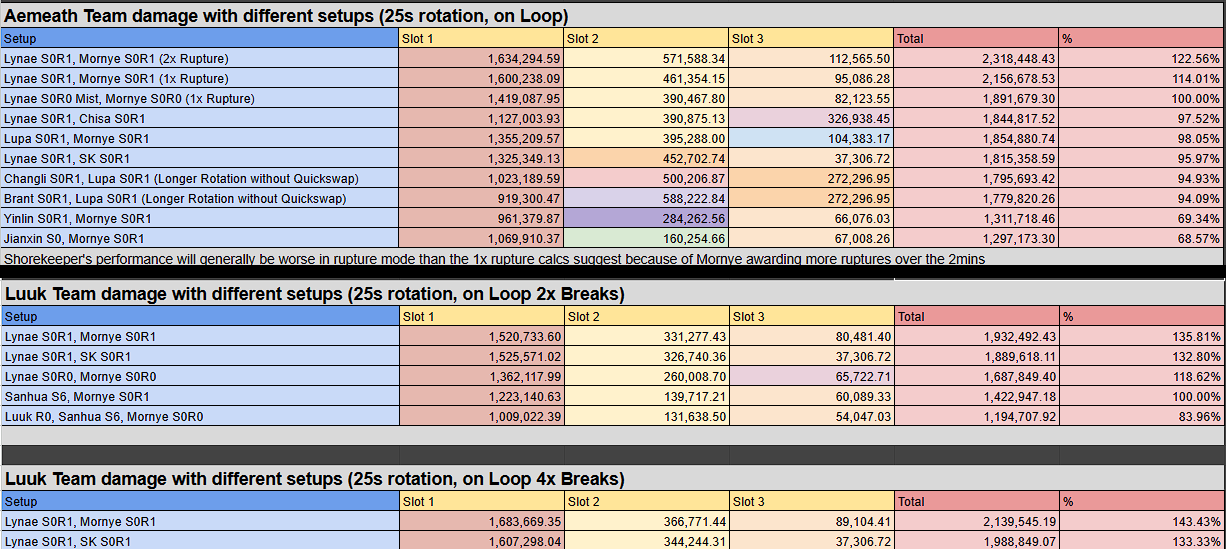This screenshot has height=549, width=1226.
Task: Click the Shorekeeper's performance note row
Action: pos(612,258)
